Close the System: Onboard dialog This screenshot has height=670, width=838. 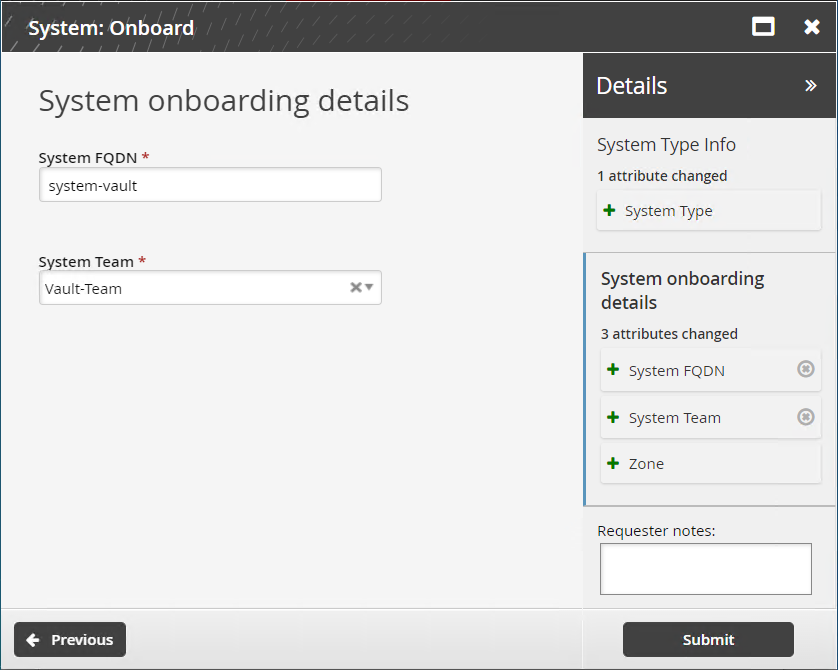coord(812,27)
